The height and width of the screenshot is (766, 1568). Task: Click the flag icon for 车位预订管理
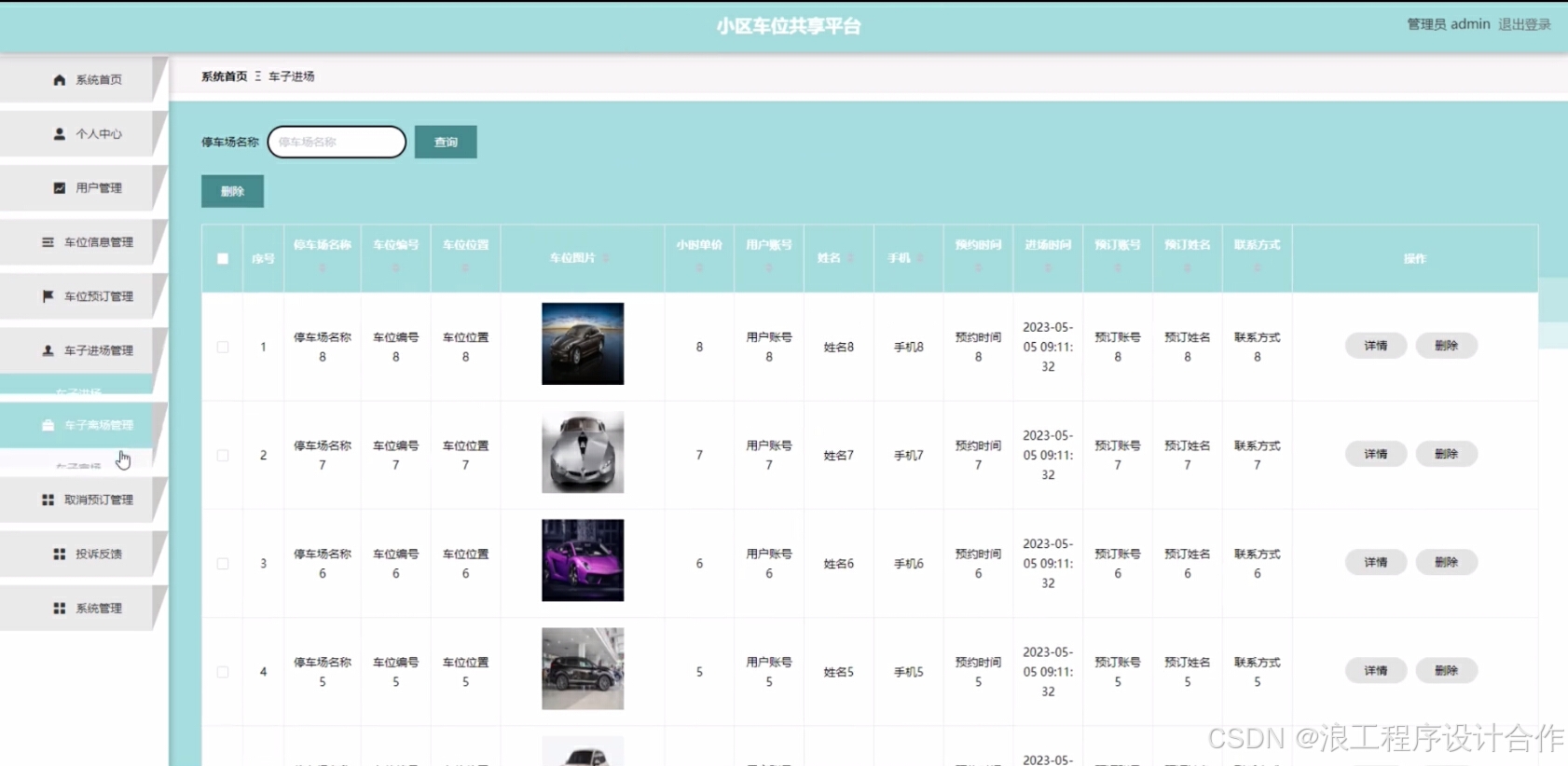tap(48, 296)
